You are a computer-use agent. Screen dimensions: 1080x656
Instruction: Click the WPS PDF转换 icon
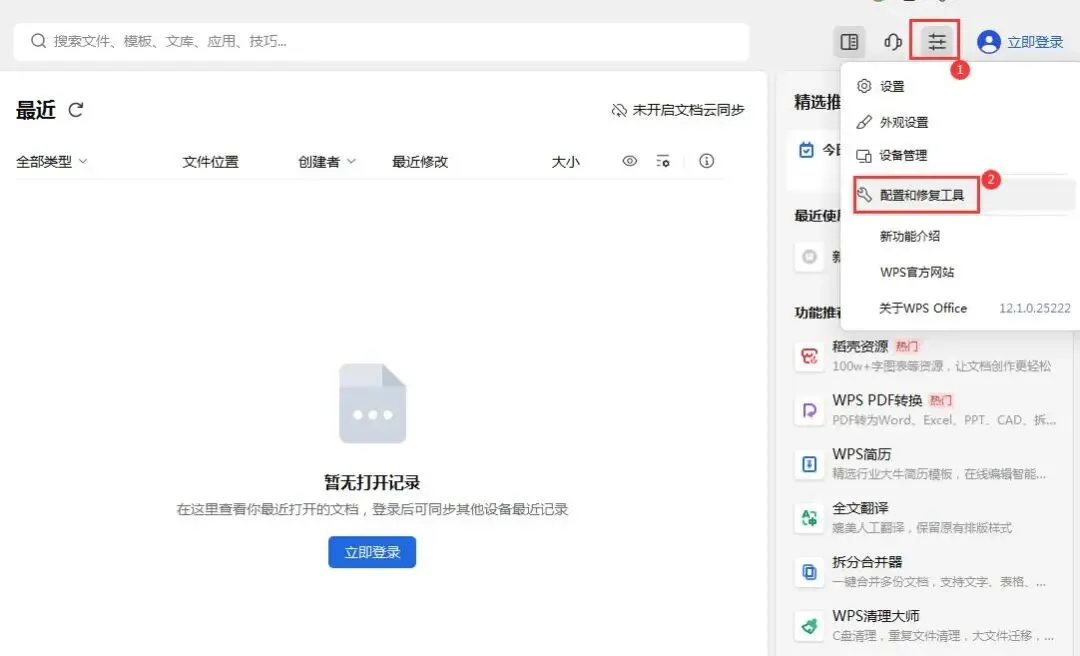[x=809, y=411]
